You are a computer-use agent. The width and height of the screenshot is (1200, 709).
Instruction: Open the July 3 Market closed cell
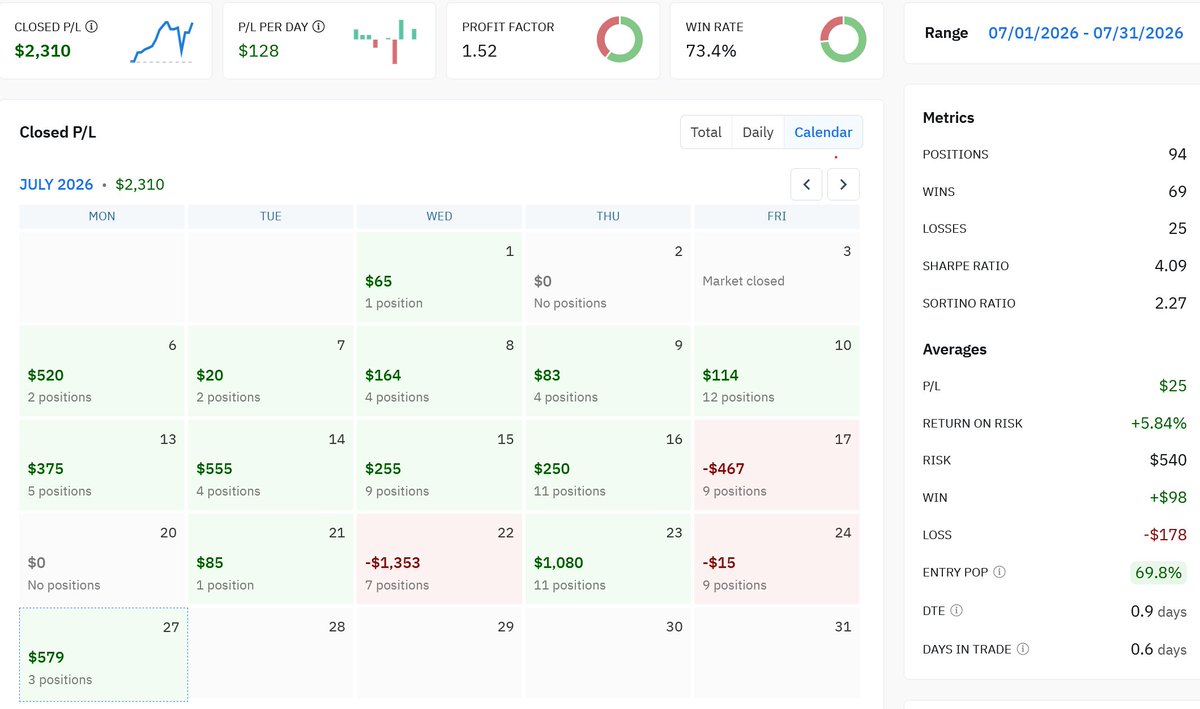[x=777, y=278]
